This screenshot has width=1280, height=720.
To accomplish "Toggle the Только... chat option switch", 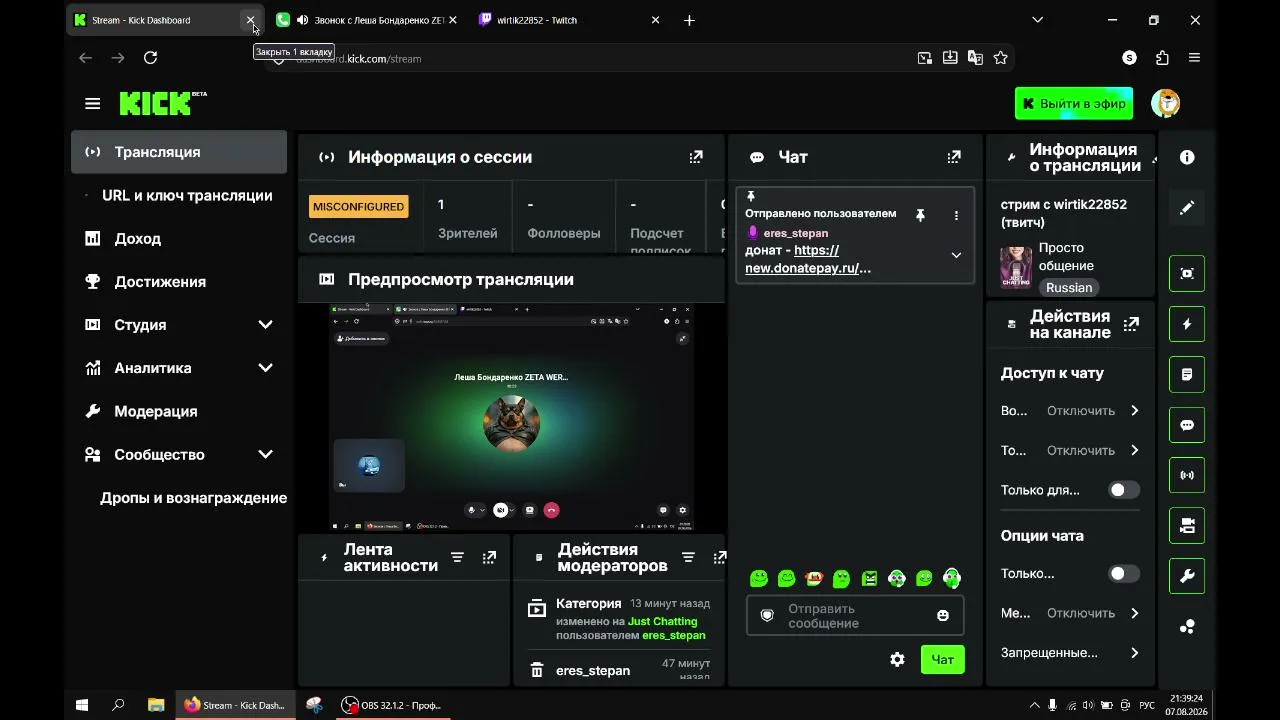I will pos(1124,574).
